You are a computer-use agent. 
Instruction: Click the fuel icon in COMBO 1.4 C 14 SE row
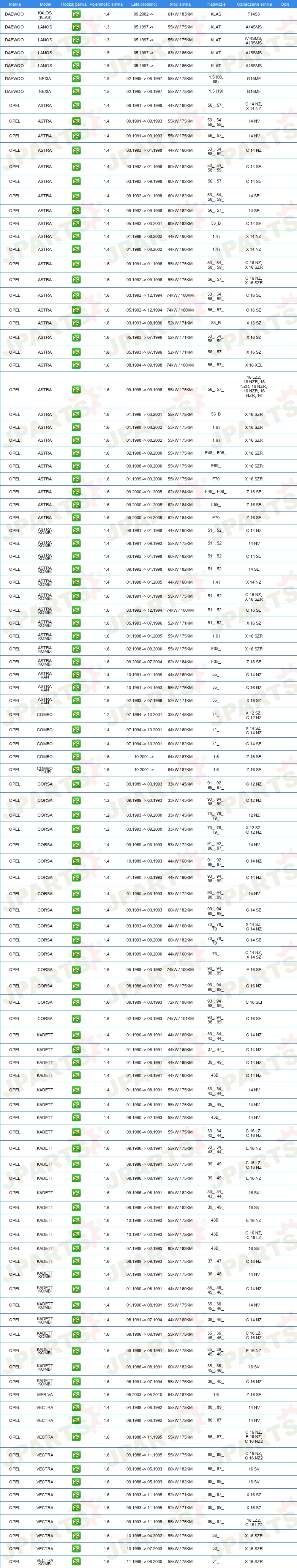pos(76,744)
